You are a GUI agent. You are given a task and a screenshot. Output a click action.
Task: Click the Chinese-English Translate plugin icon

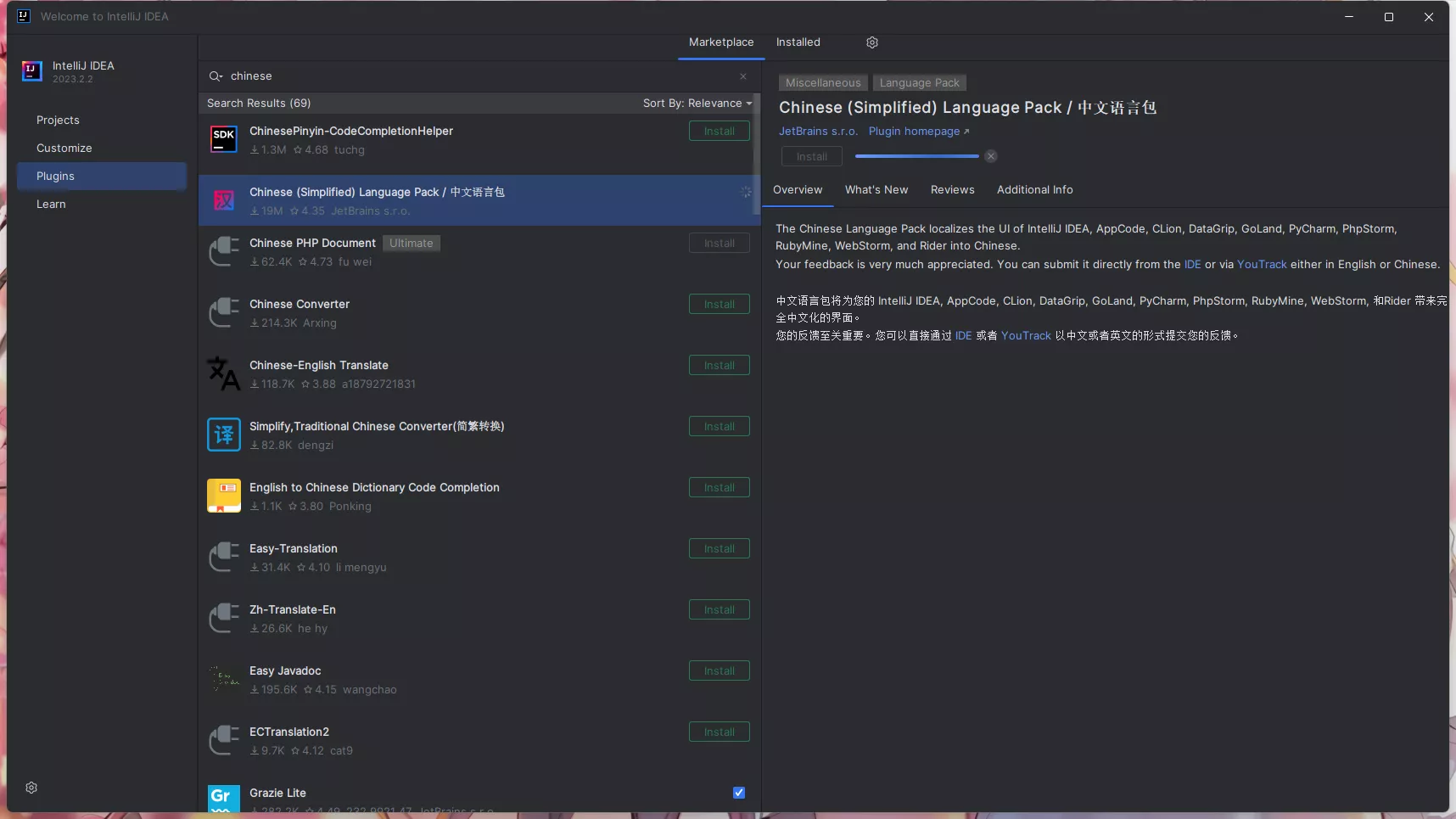[x=224, y=373]
